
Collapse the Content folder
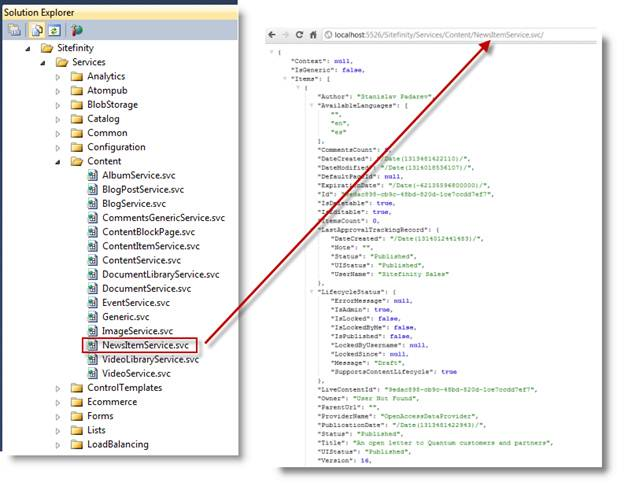click(x=58, y=162)
